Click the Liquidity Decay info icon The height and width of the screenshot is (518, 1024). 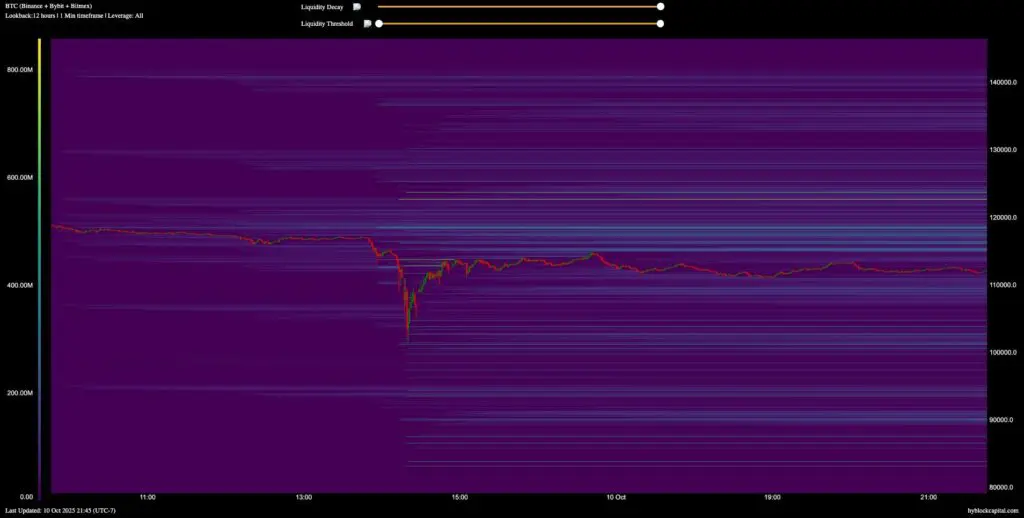coord(357,7)
